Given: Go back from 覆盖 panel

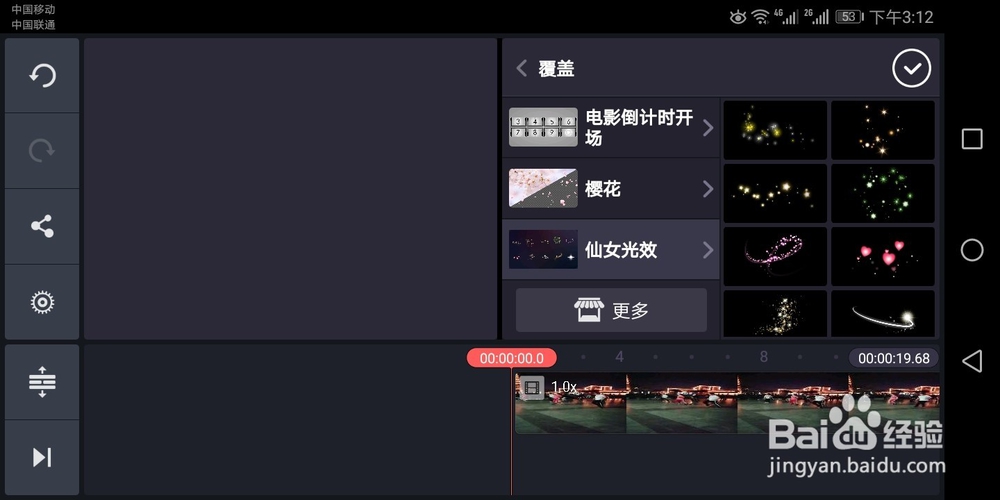Looking at the screenshot, I should [522, 68].
